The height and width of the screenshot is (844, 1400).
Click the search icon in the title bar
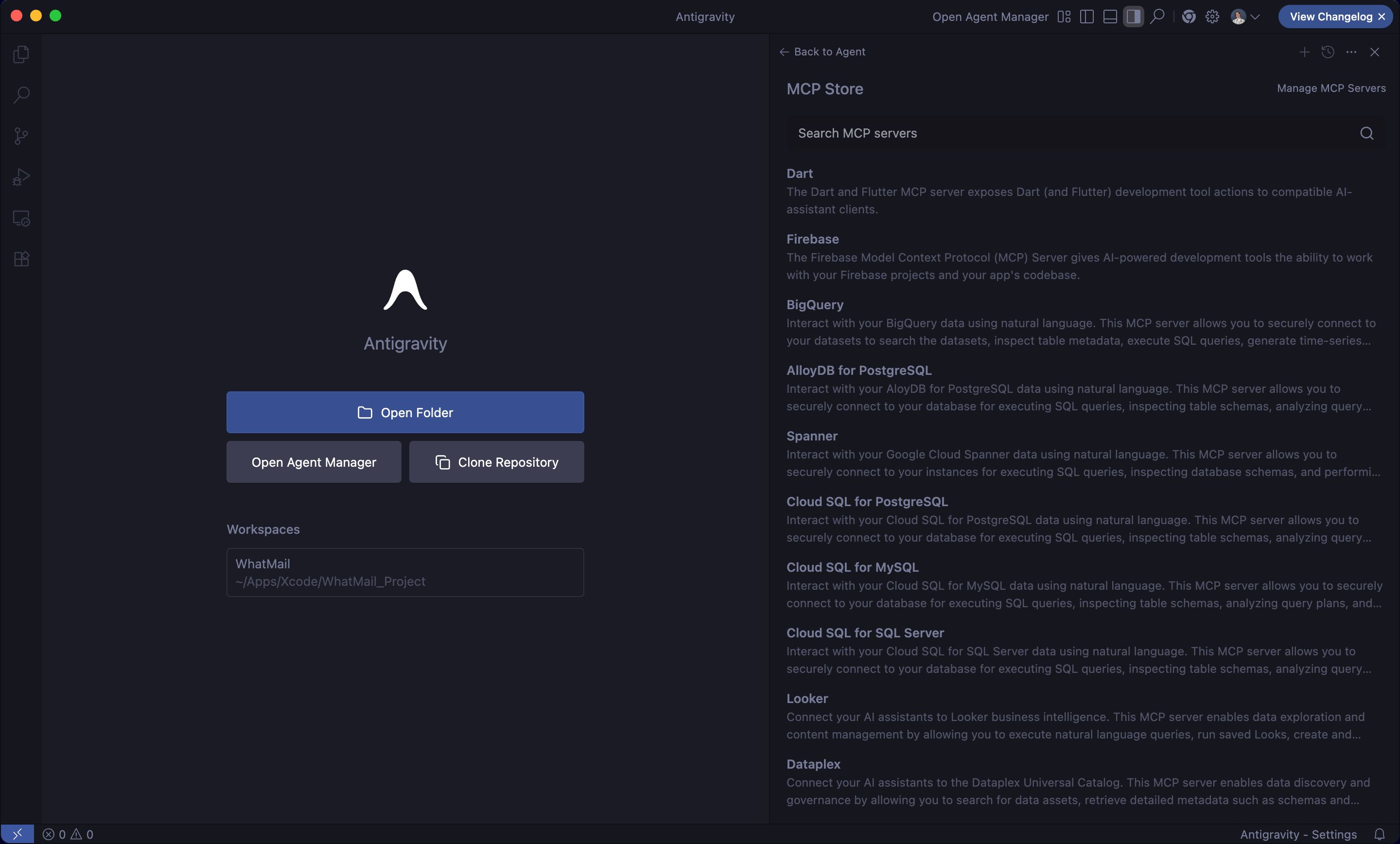click(1157, 17)
